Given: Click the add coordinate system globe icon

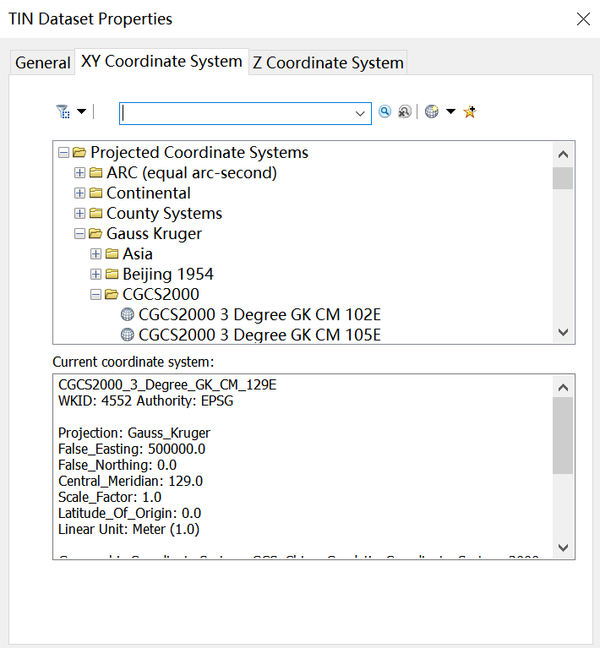Looking at the screenshot, I should coord(431,113).
